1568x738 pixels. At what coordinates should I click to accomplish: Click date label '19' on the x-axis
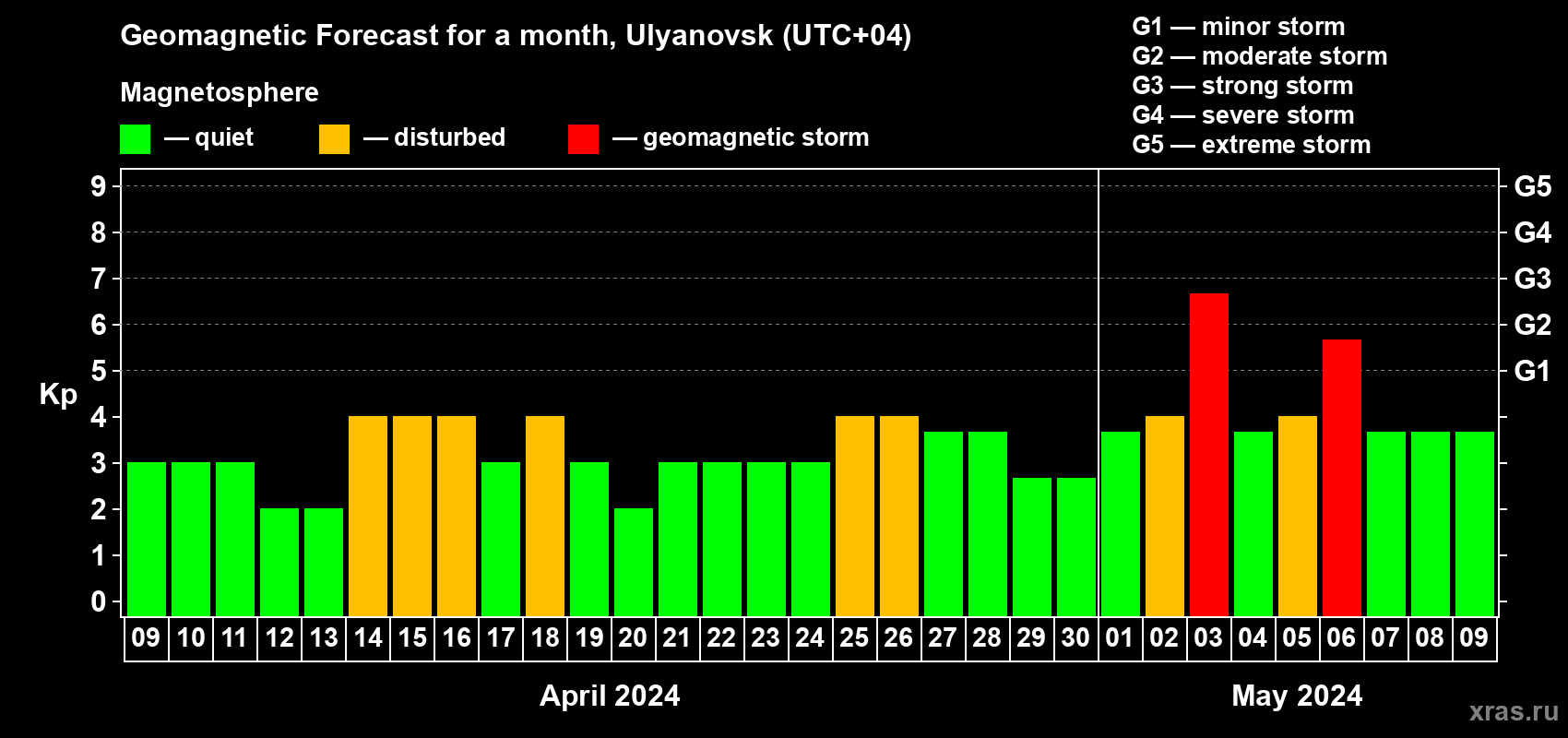click(589, 637)
